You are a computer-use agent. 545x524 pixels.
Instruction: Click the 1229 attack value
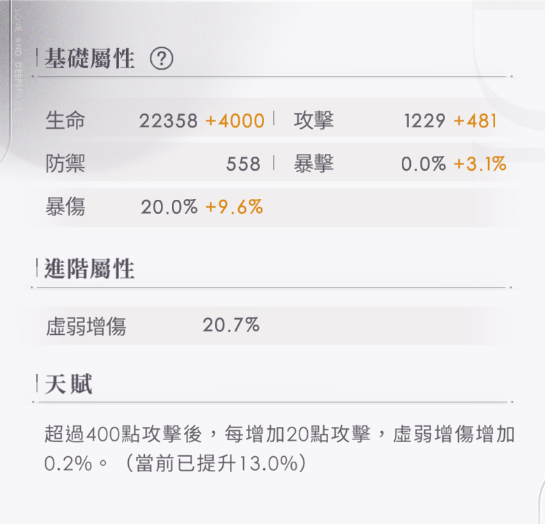(424, 121)
